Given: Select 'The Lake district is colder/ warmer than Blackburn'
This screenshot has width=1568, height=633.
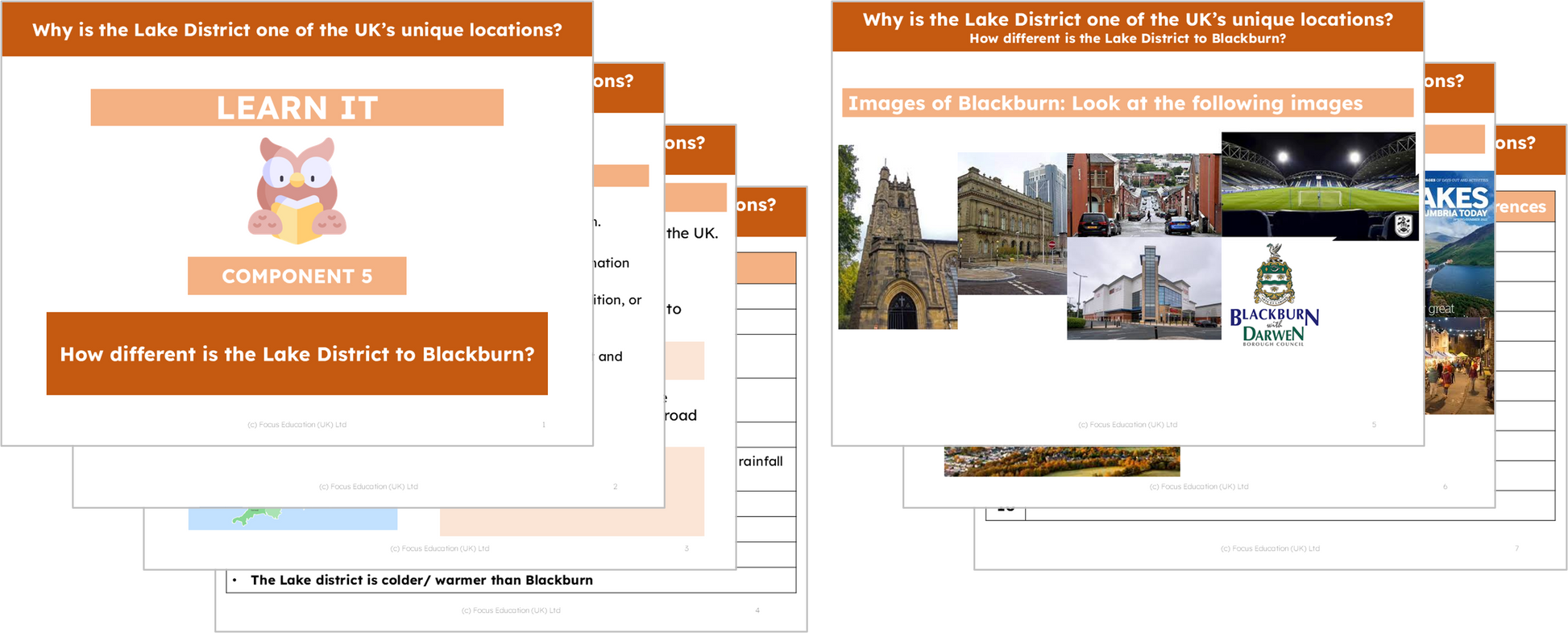Looking at the screenshot, I should [x=421, y=580].
